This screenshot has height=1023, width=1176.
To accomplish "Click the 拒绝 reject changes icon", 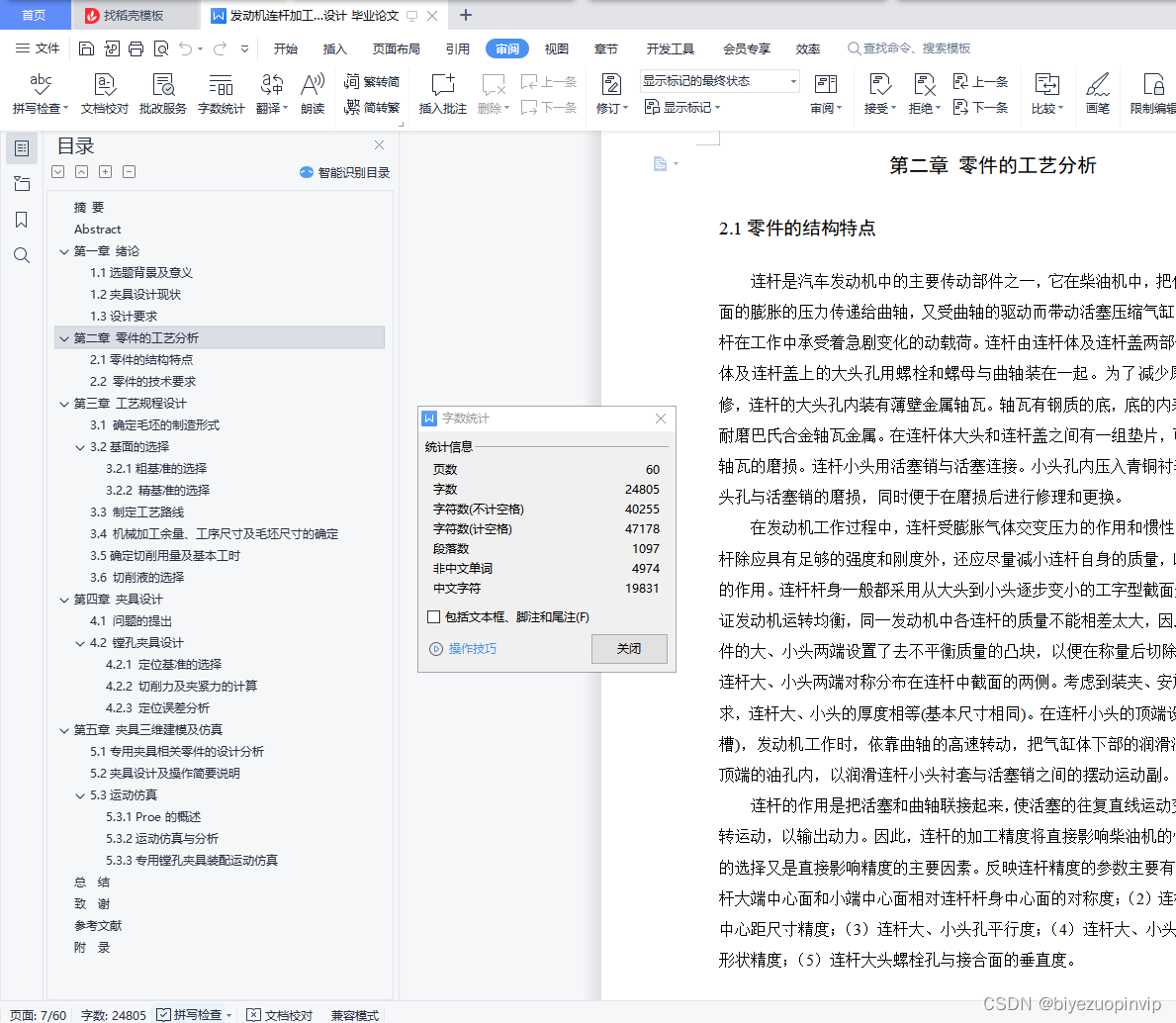I will pyautogui.click(x=924, y=84).
